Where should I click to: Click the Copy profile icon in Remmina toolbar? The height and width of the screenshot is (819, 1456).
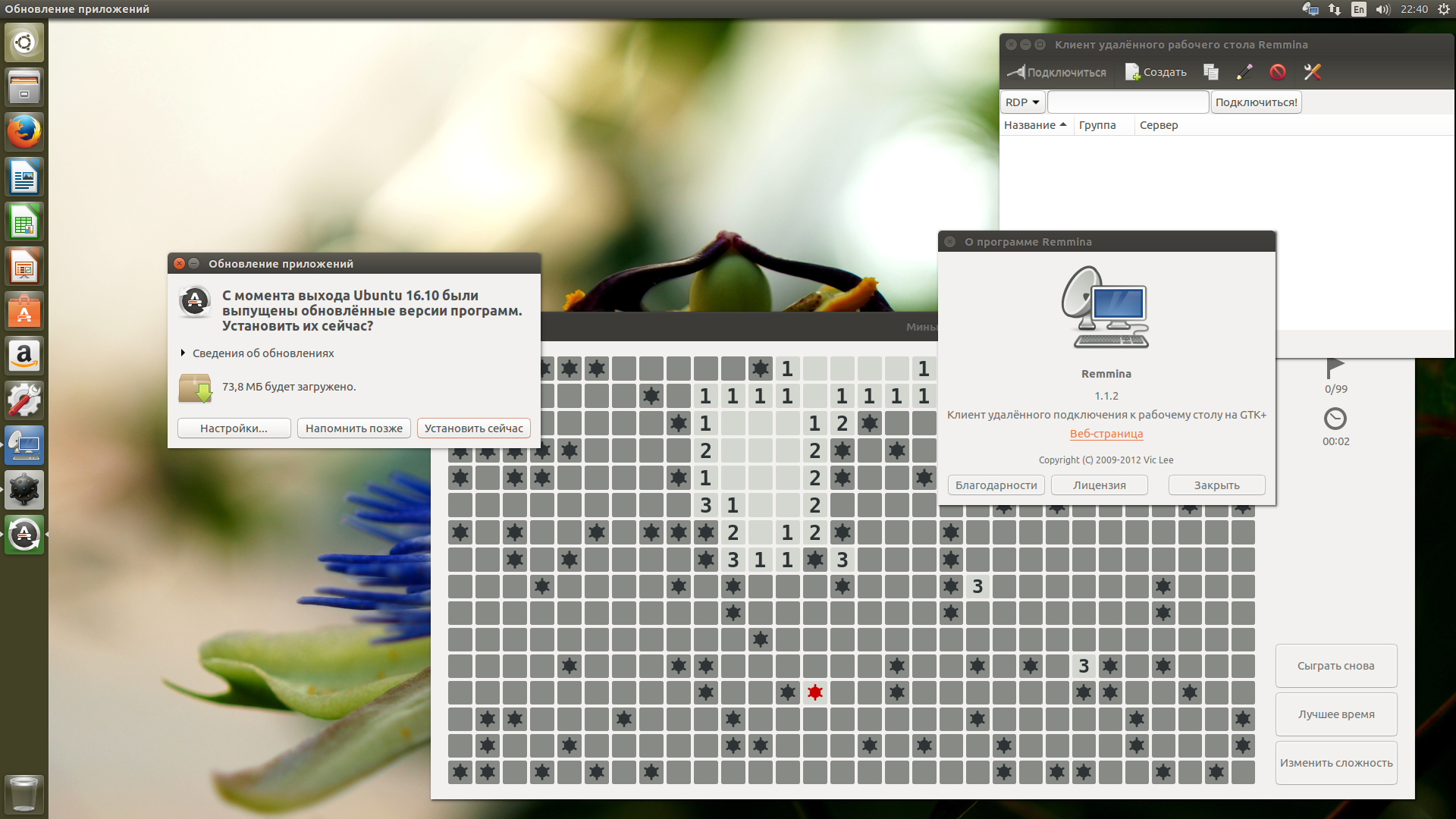coord(1211,72)
